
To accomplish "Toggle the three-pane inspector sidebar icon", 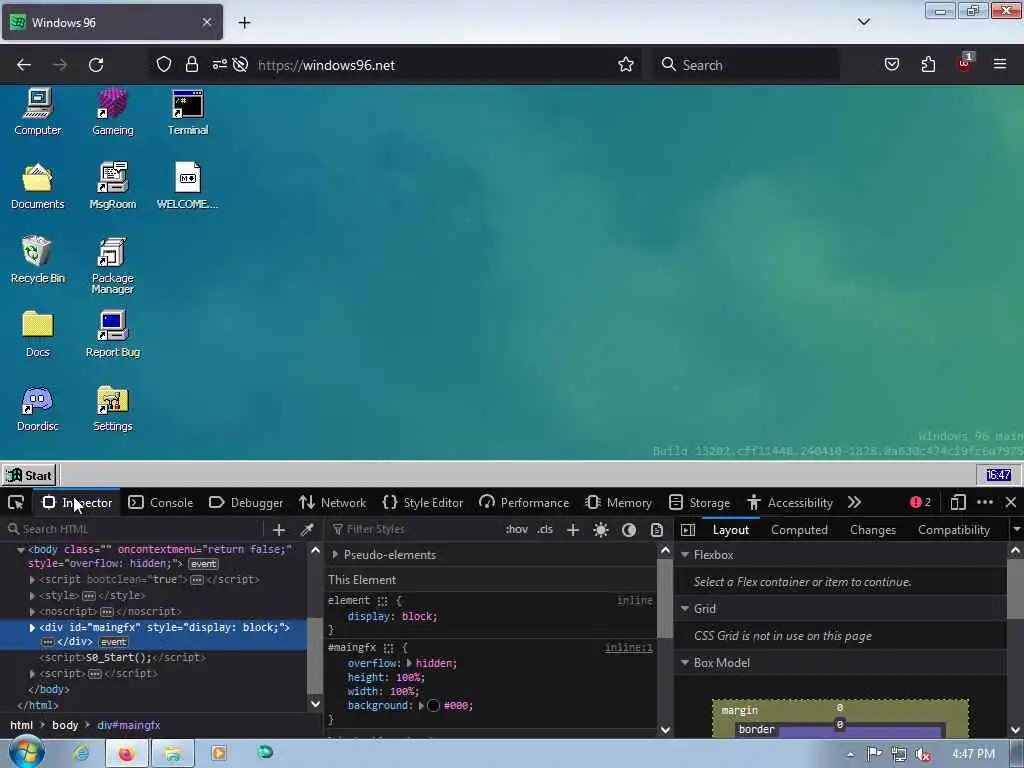I will [x=688, y=530].
